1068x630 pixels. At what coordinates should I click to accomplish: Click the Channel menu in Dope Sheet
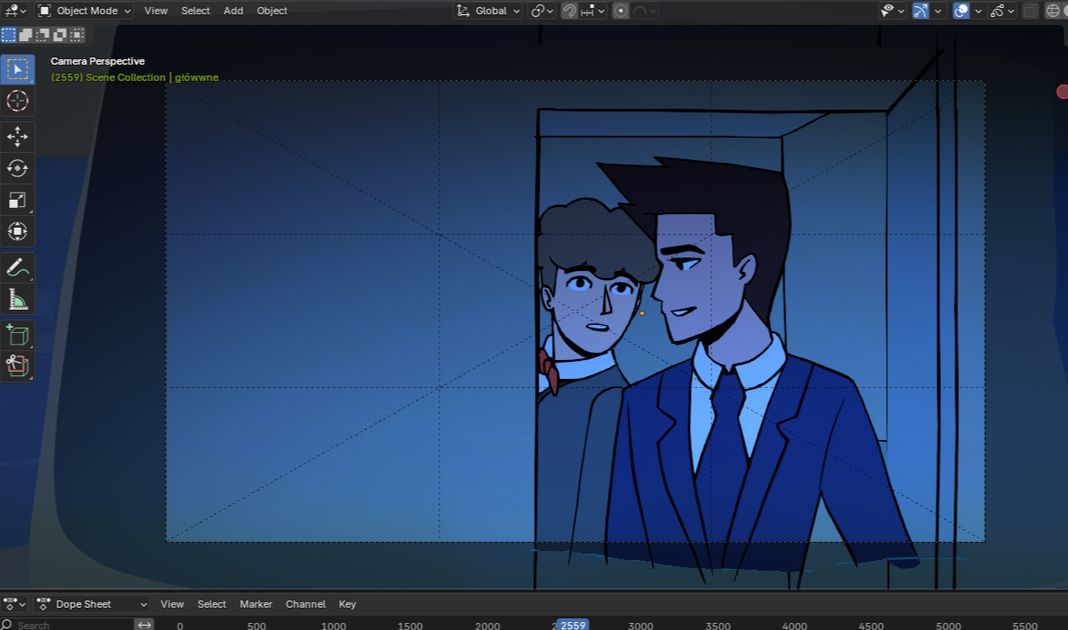(x=305, y=604)
